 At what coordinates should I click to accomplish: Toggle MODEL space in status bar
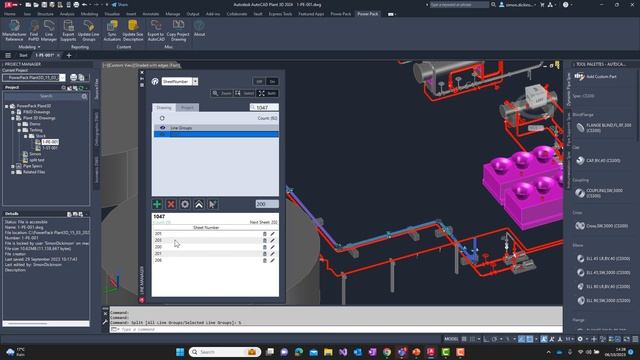451,339
